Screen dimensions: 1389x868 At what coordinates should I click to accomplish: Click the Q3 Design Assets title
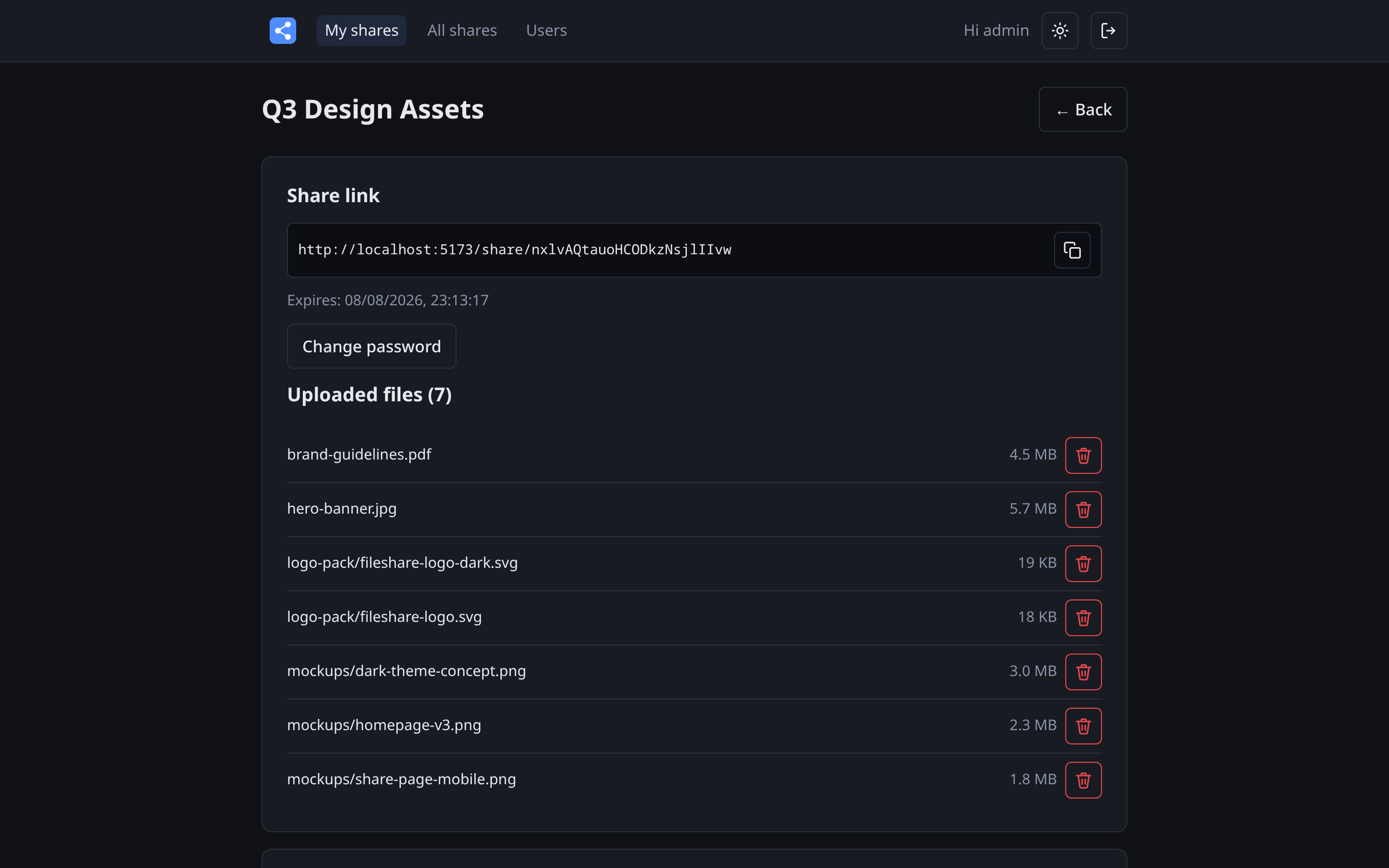(372, 109)
